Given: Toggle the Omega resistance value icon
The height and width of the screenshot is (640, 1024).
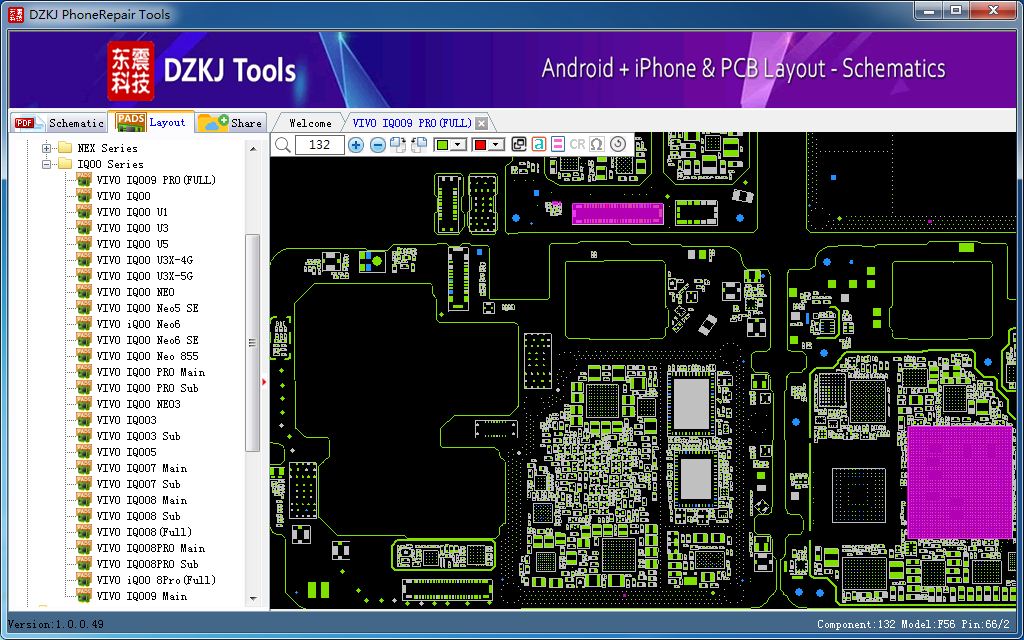Looking at the screenshot, I should pos(596,144).
